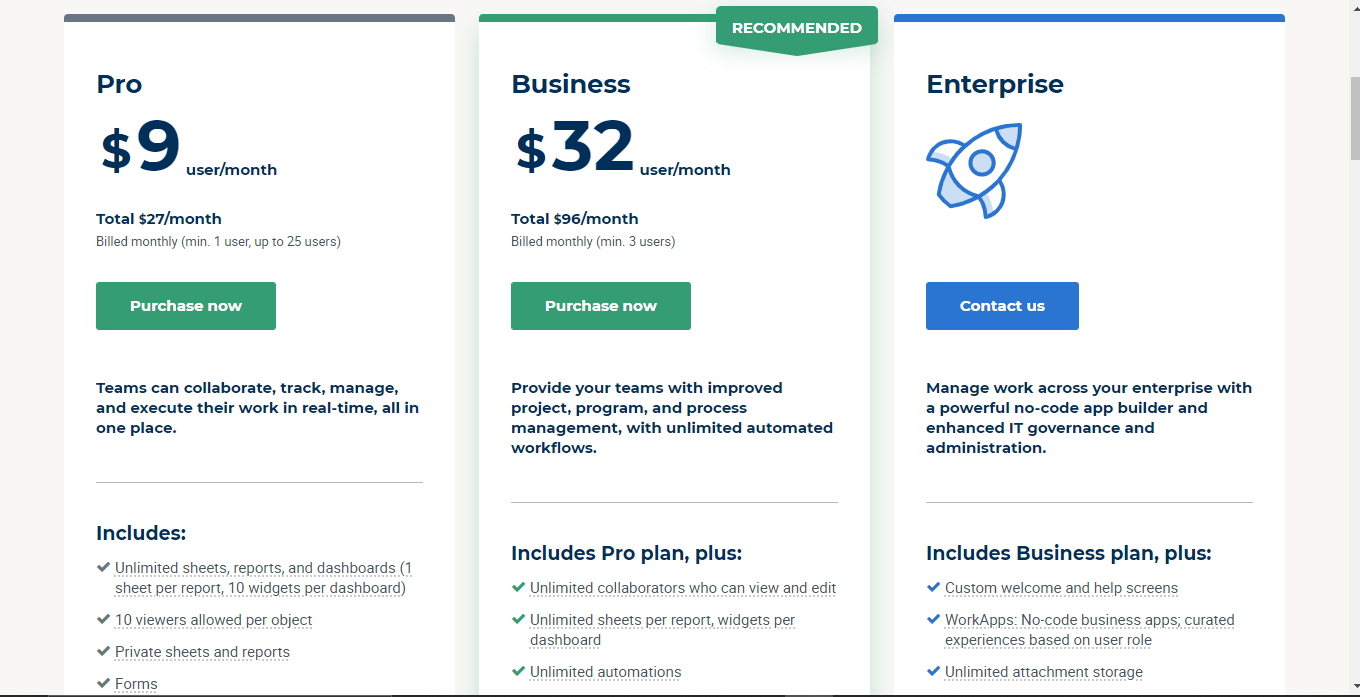The image size is (1360, 697).
Task: Open the Forms feature info
Action: (x=136, y=684)
